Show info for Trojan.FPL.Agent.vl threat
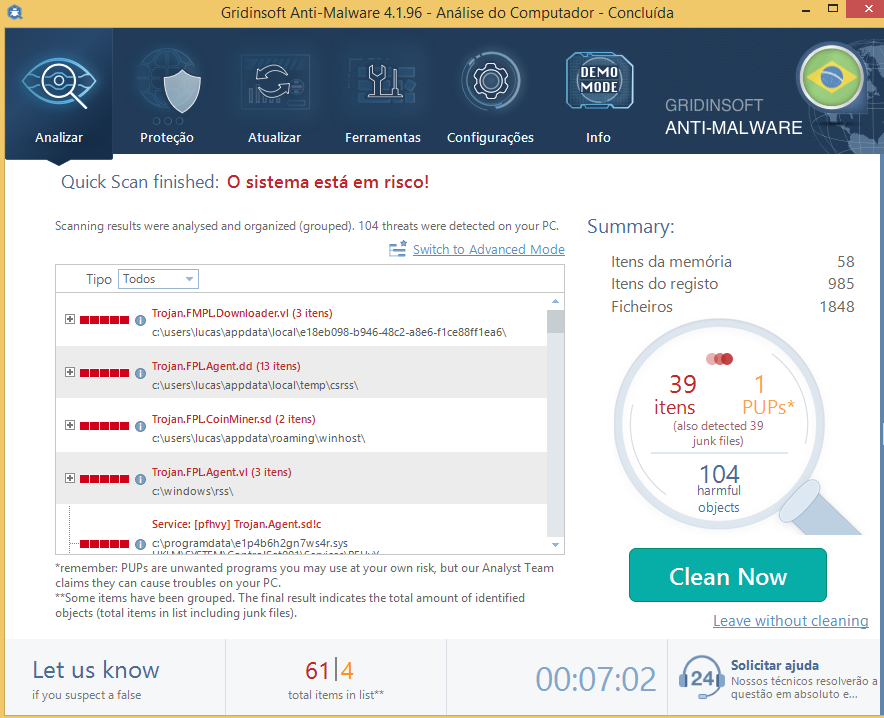 point(140,479)
